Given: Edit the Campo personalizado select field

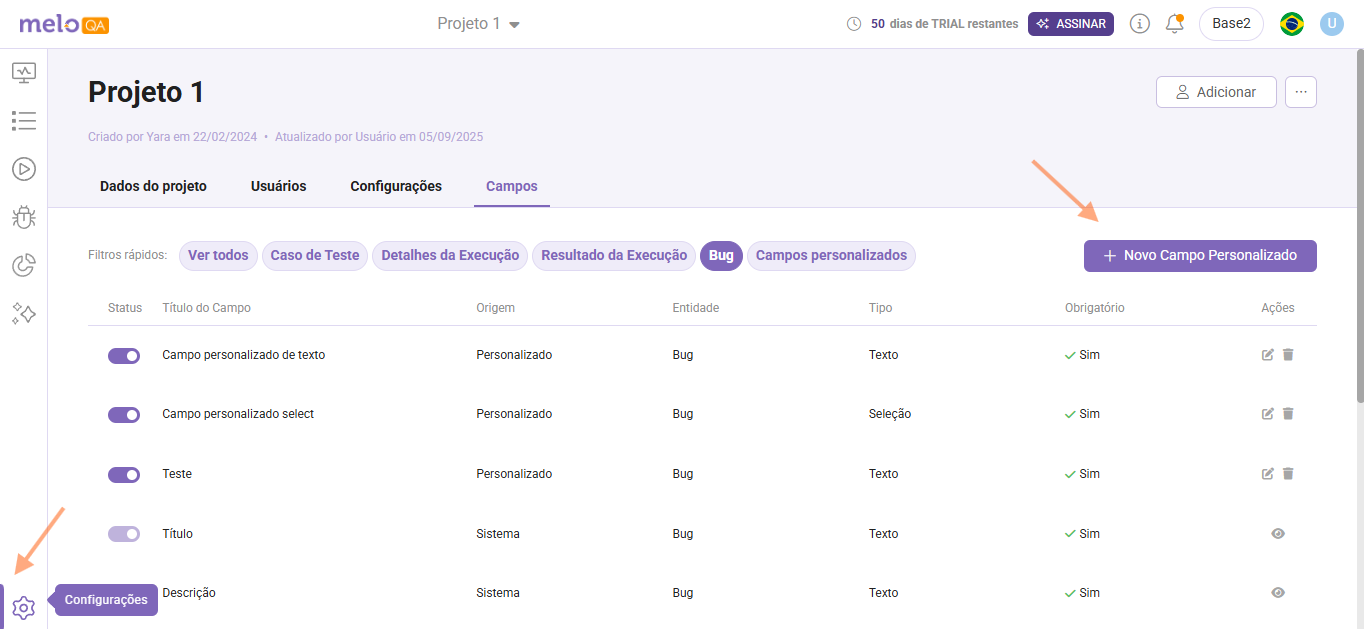Looking at the screenshot, I should pos(1268,414).
